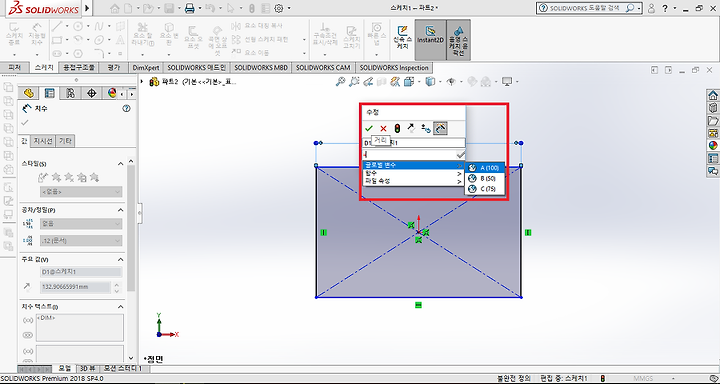Click the dimension value input field in Modify dialog
720x384 pixels.
point(409,155)
